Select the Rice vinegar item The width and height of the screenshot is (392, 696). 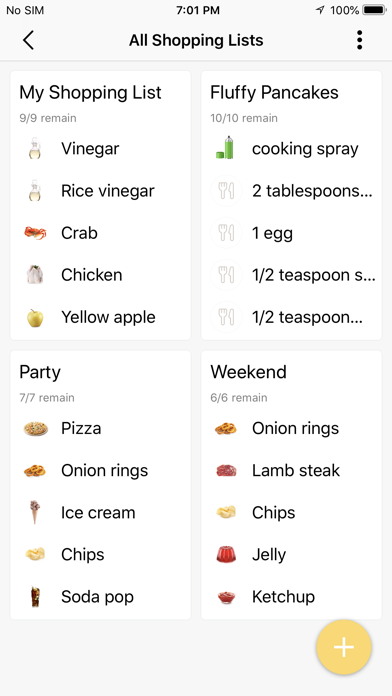[x=100, y=191]
